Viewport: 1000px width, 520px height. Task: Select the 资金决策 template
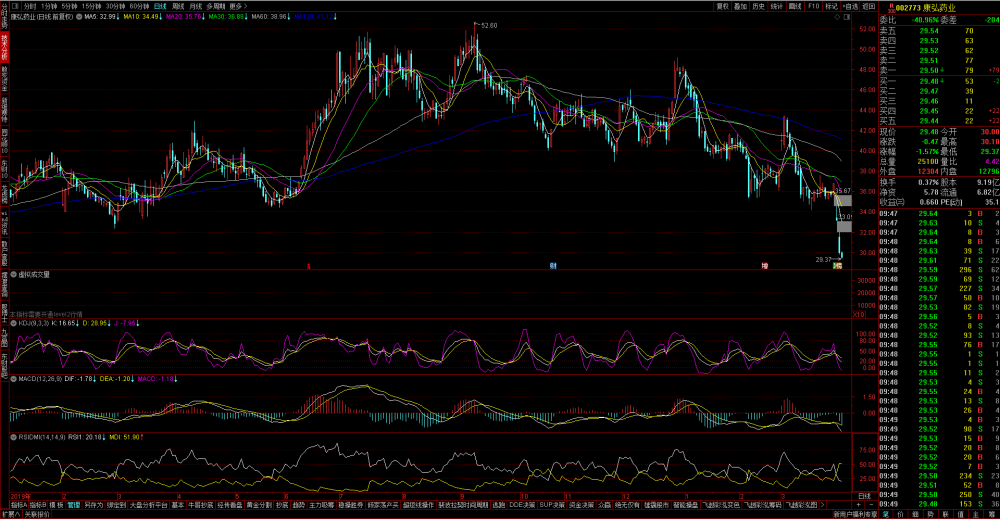(x=582, y=505)
